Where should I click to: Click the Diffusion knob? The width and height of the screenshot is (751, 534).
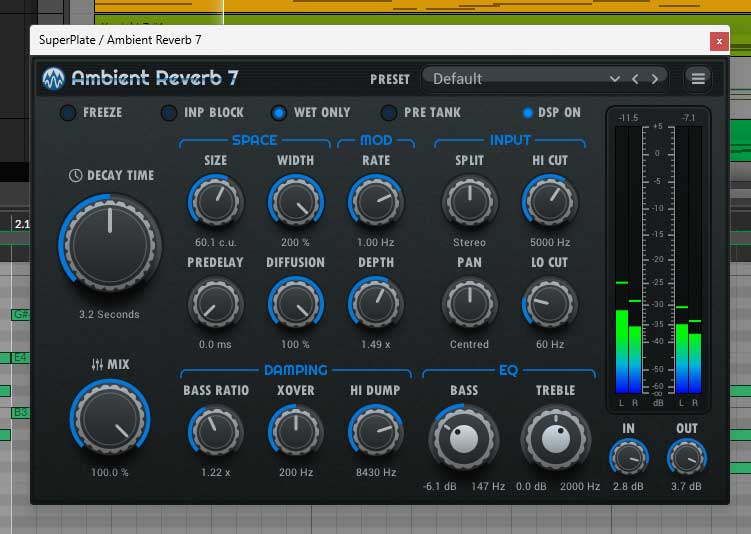click(296, 303)
